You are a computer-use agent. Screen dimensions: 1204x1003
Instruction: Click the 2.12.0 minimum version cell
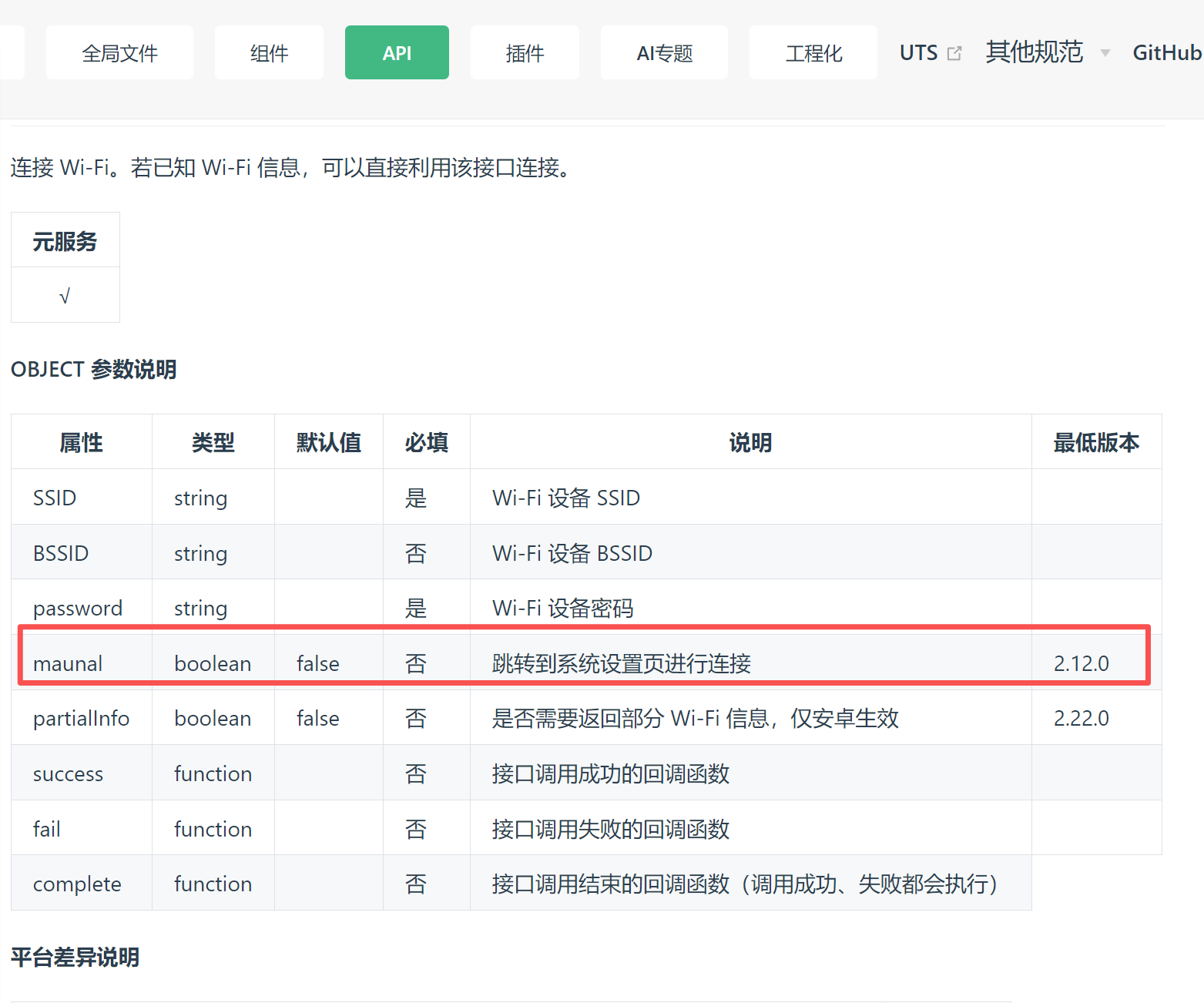(x=1081, y=663)
